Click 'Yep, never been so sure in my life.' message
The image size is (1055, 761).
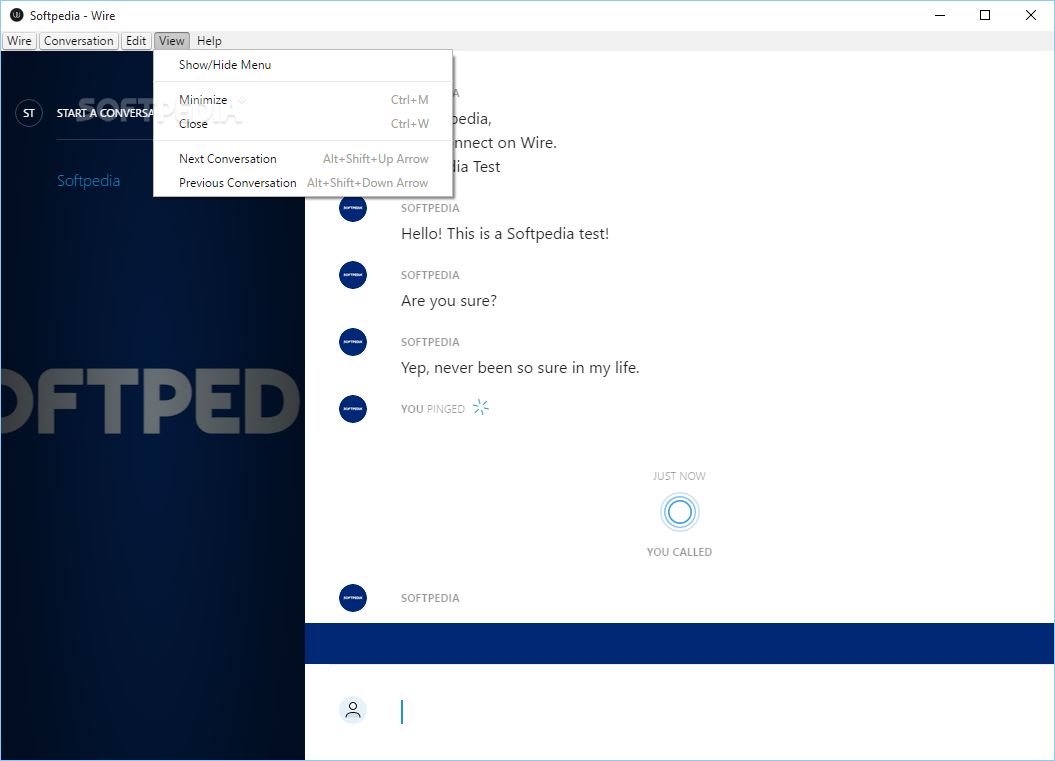520,367
